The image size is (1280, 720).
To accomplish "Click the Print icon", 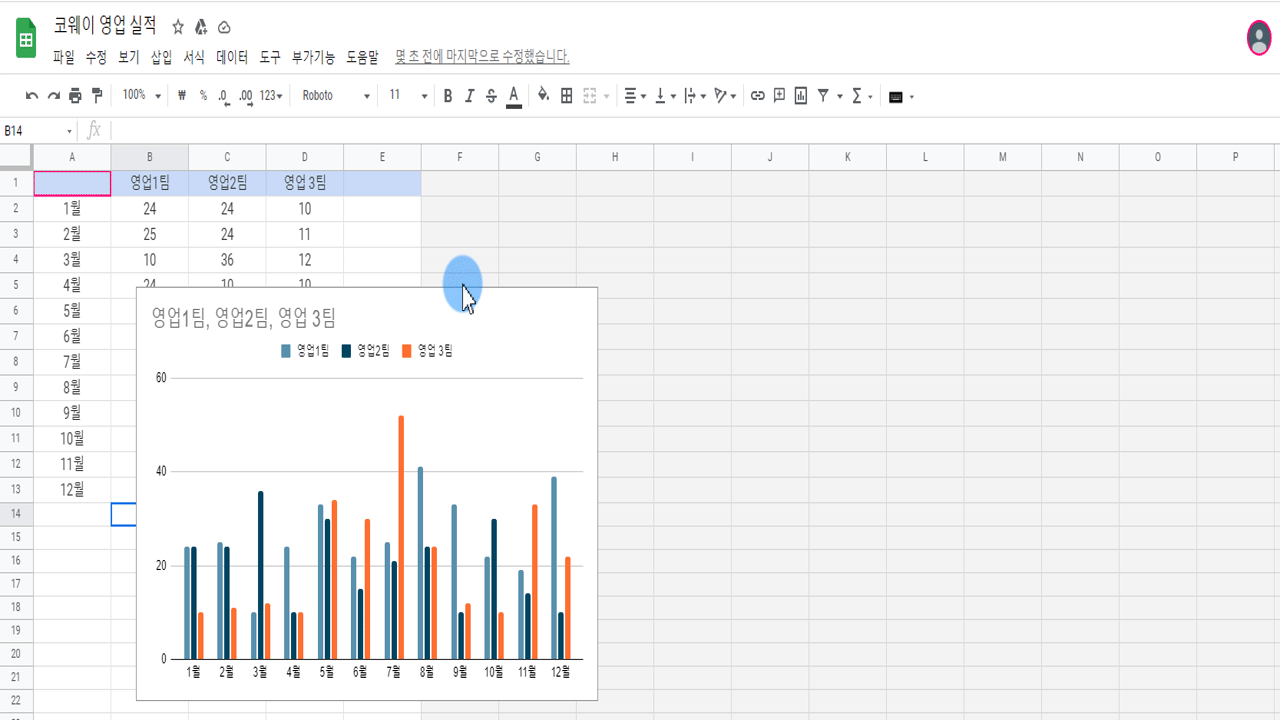I will 75,96.
